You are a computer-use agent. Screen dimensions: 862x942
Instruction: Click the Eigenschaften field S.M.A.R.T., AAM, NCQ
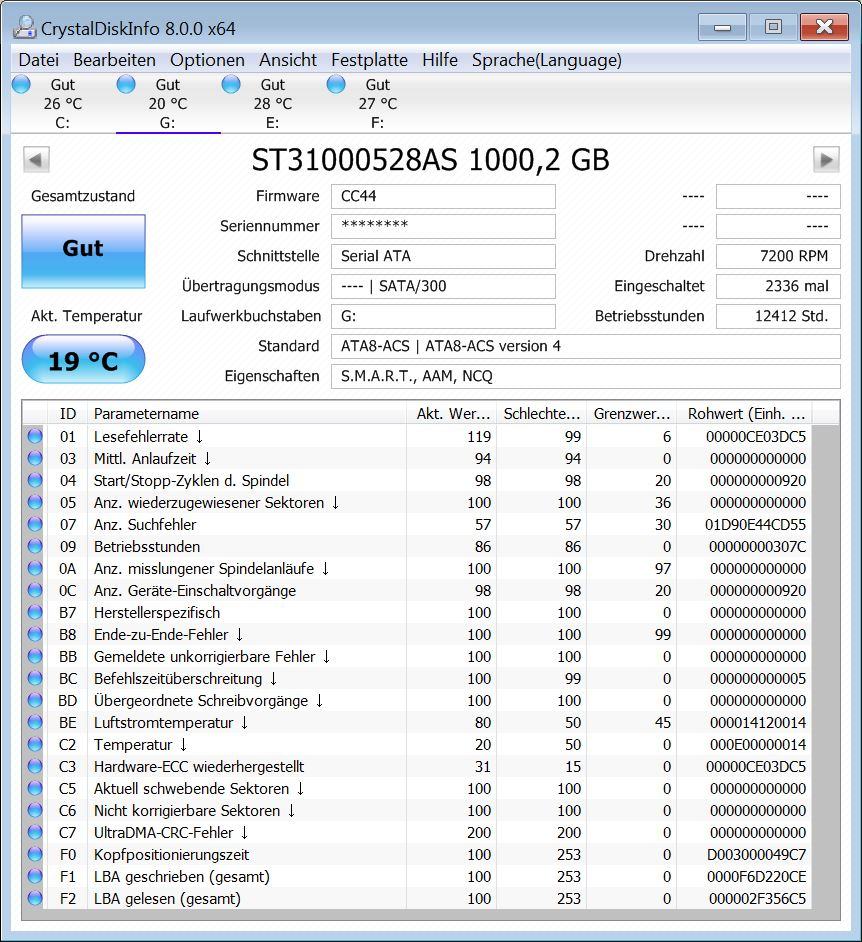[586, 377]
